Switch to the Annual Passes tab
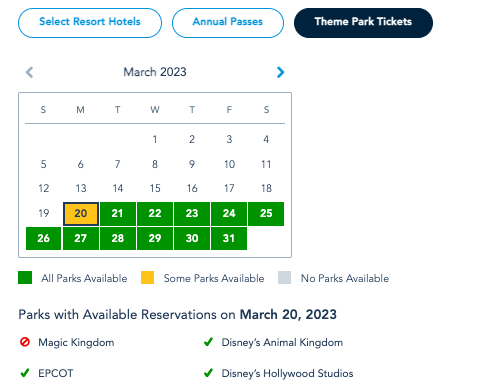Screen dimensions: 497x392 click(228, 23)
